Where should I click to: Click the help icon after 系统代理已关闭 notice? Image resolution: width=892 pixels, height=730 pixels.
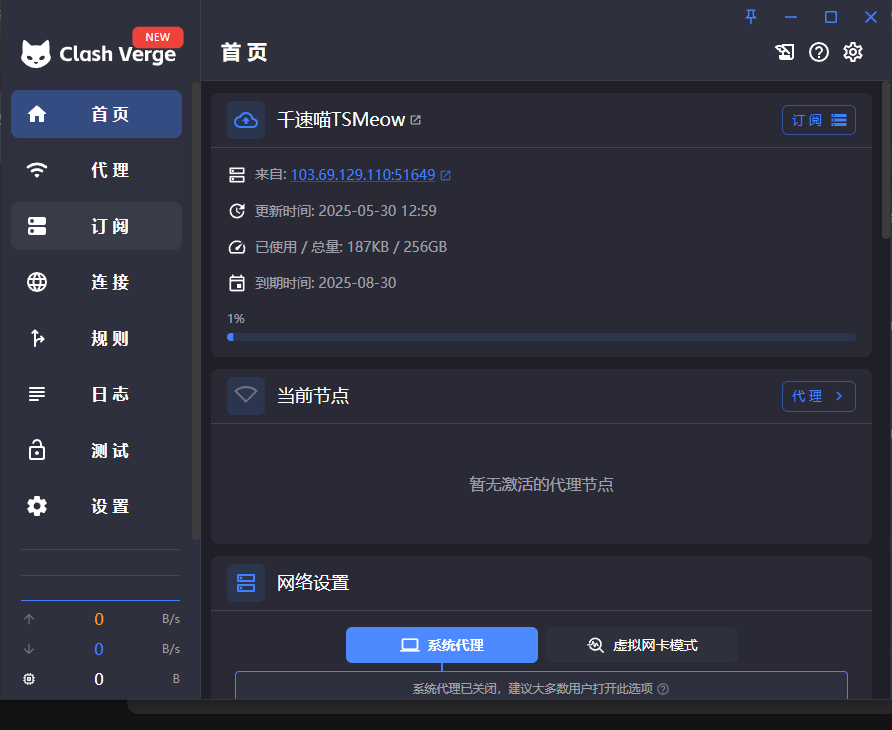pyautogui.click(x=663, y=689)
